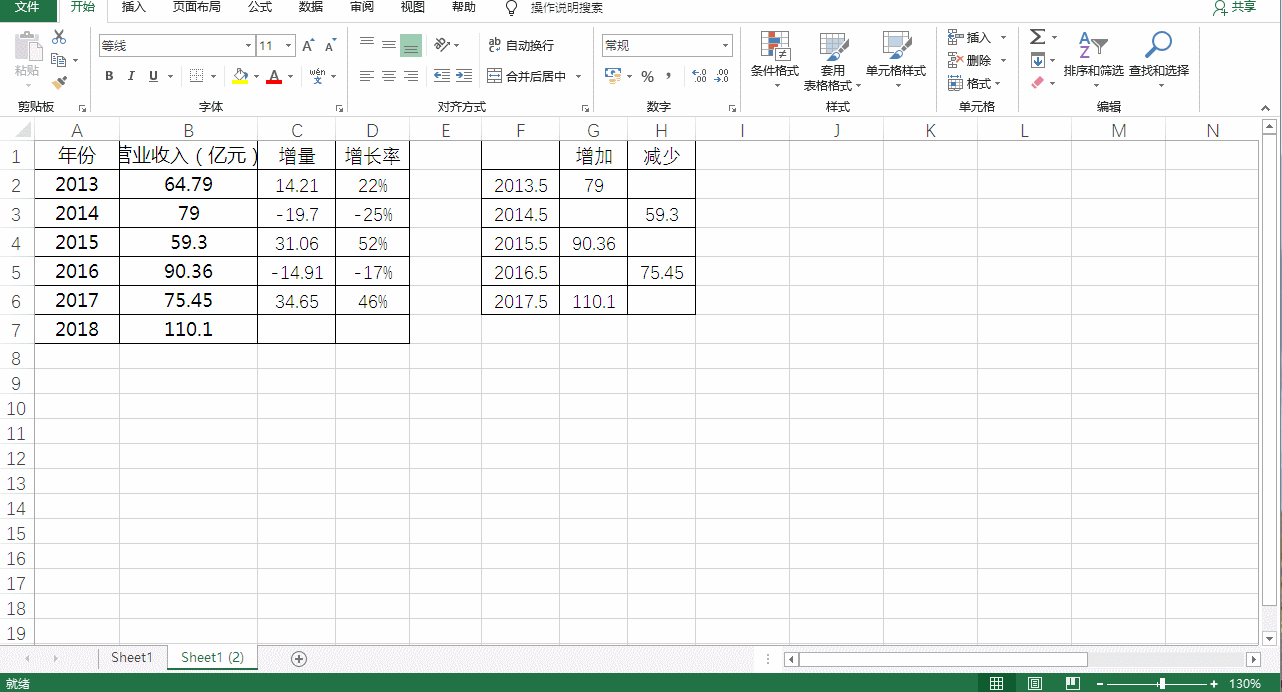Switch to the 插入 ribbon tab
The image size is (1282, 692).
click(133, 8)
